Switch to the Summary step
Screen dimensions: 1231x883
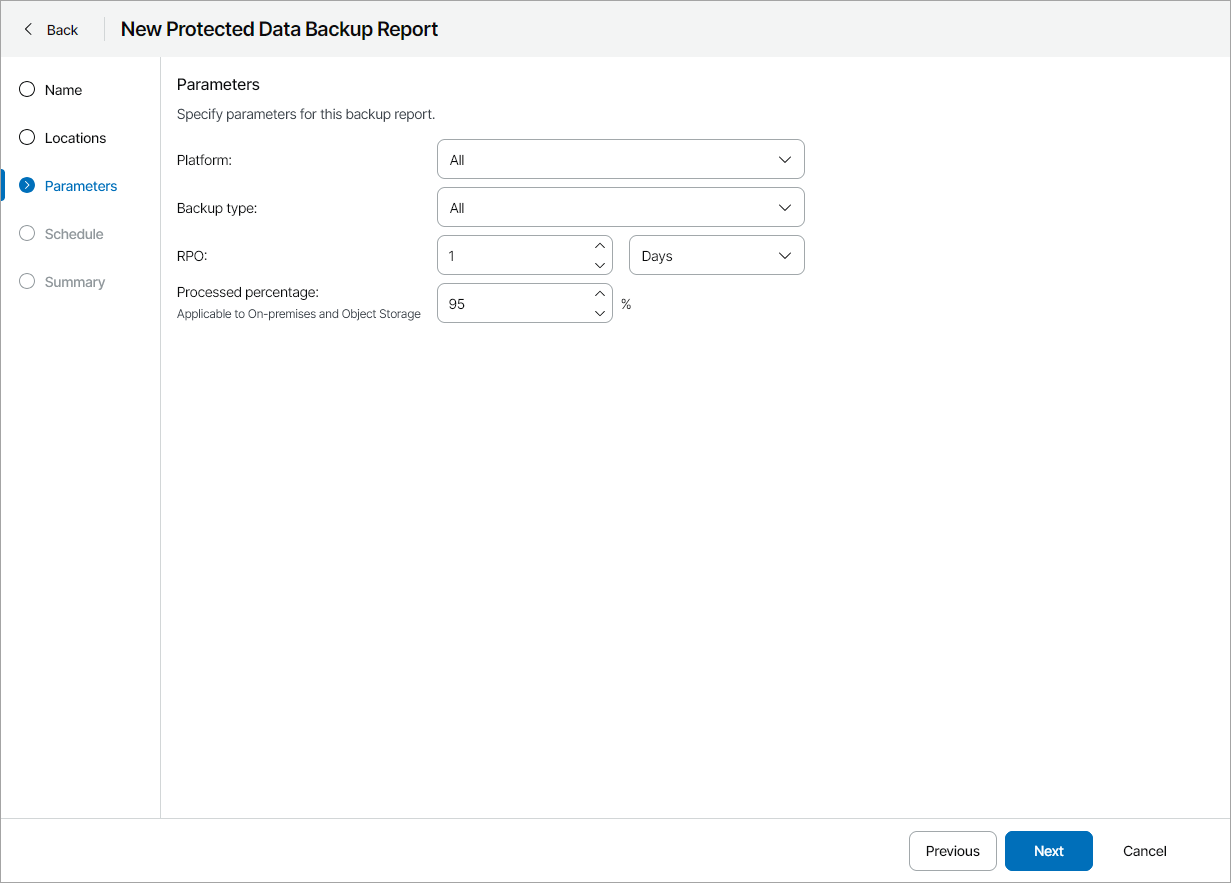[x=75, y=281]
